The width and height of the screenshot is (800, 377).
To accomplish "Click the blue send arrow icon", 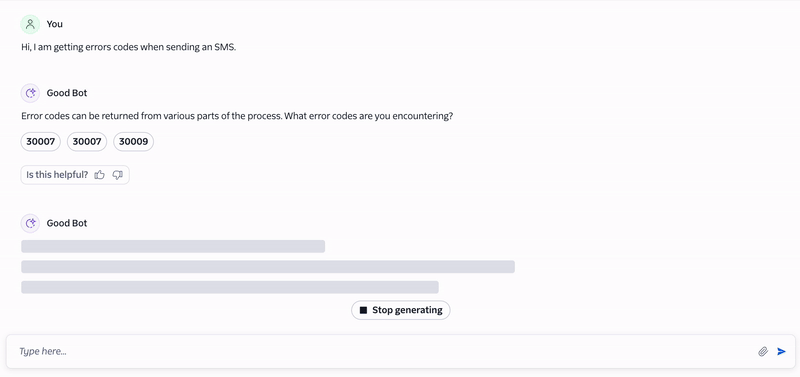I will click(781, 351).
